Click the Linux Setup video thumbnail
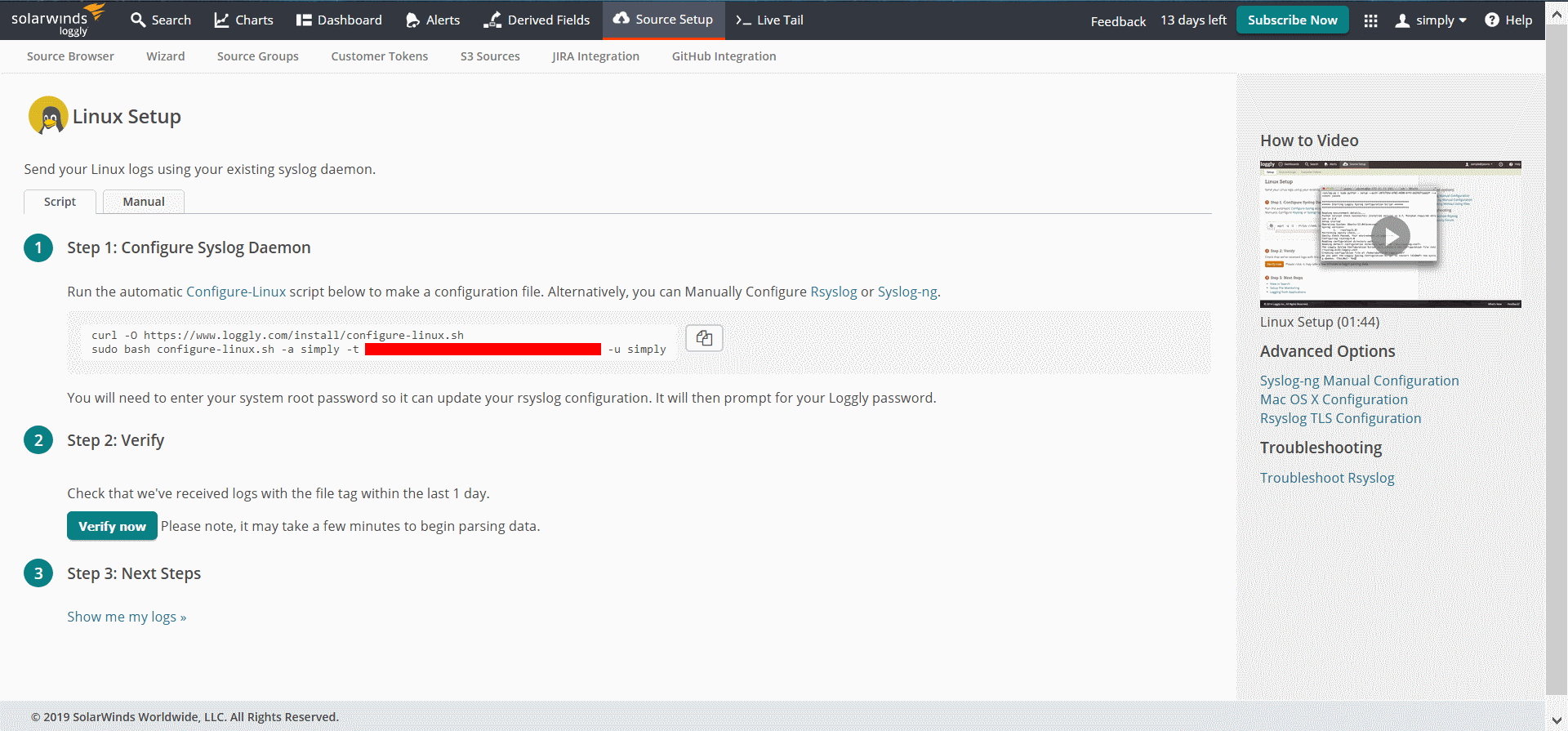This screenshot has height=731, width=1568. 1391,234
